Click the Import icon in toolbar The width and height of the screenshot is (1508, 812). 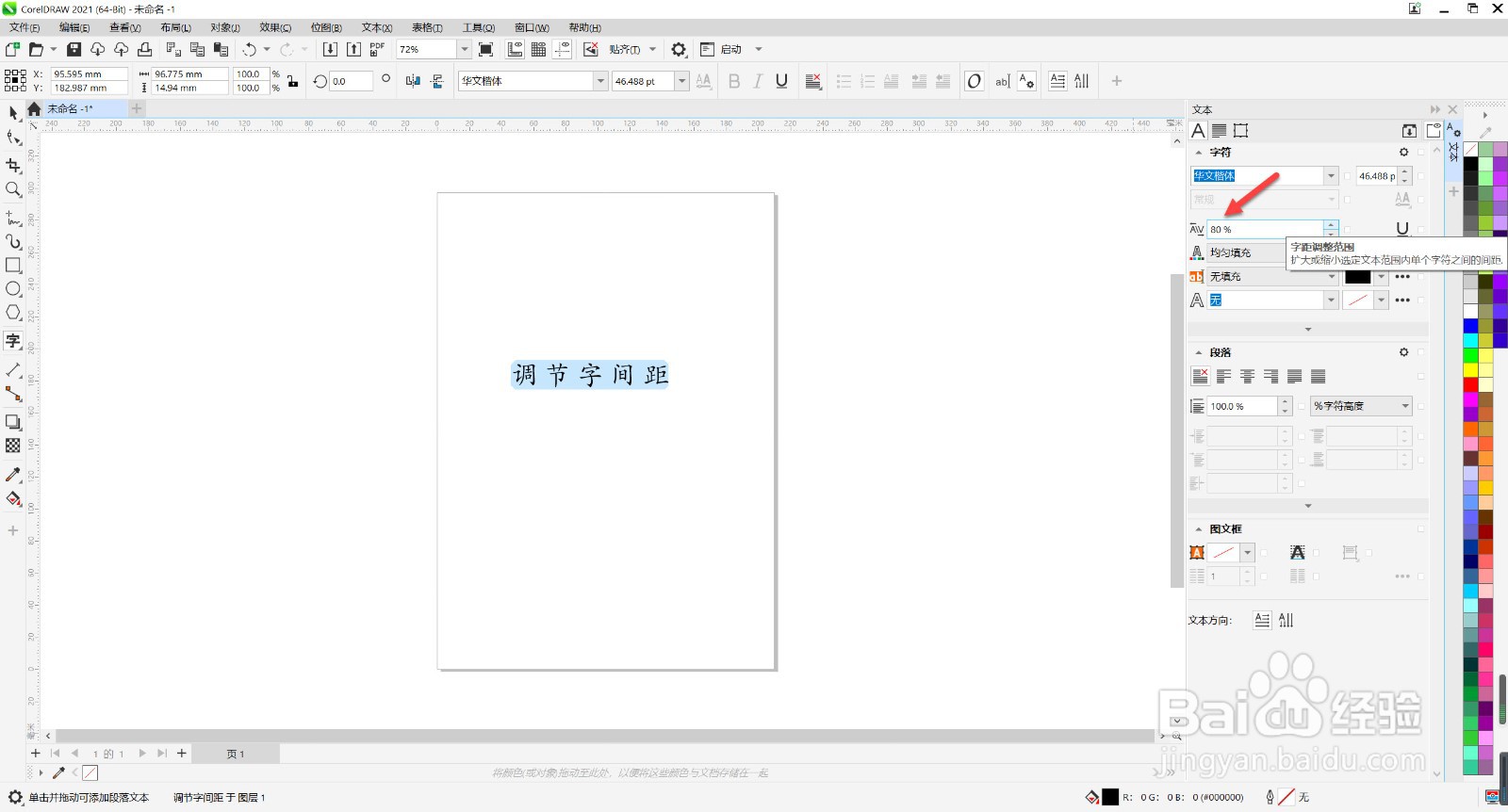pyautogui.click(x=330, y=49)
